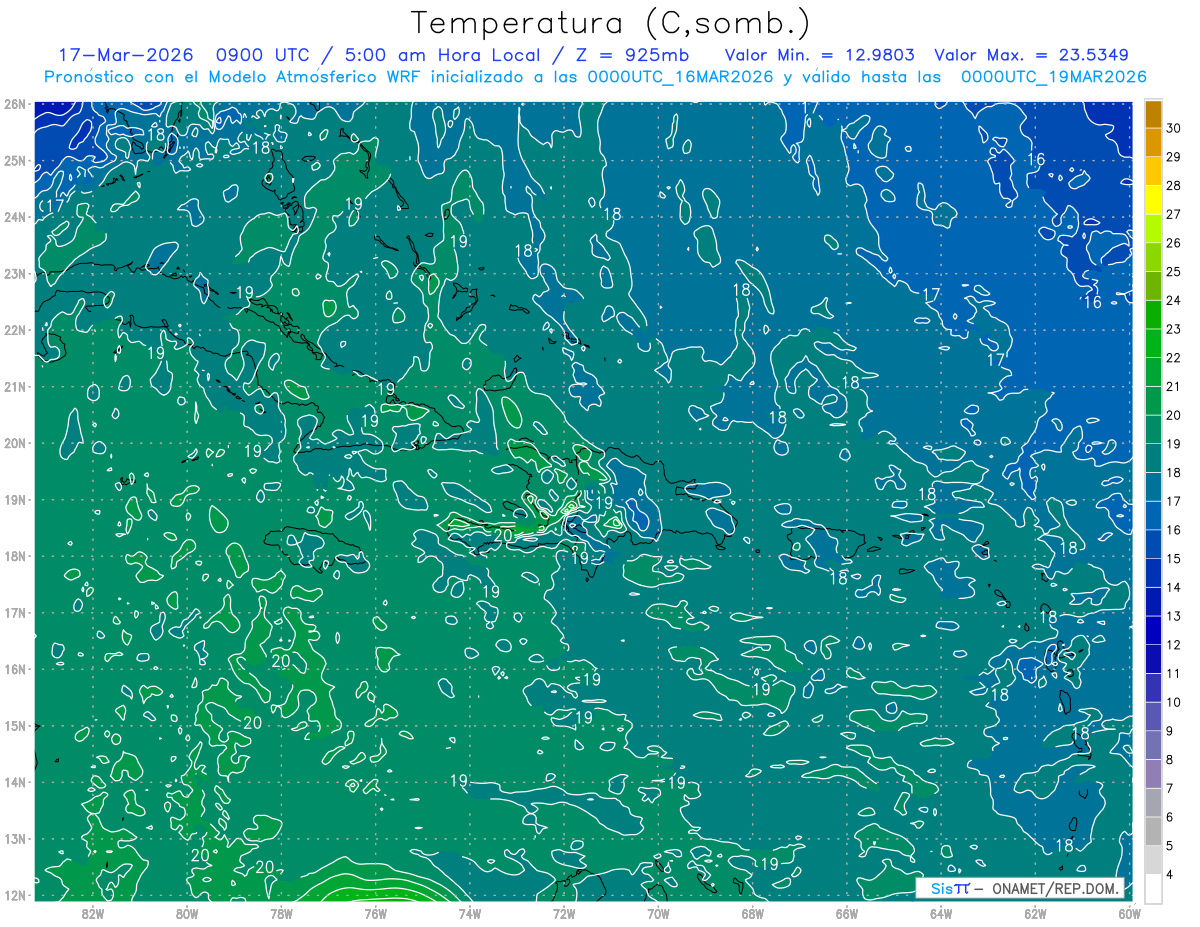
Task: Click the 13N latitude axis label
Action: tap(15, 839)
